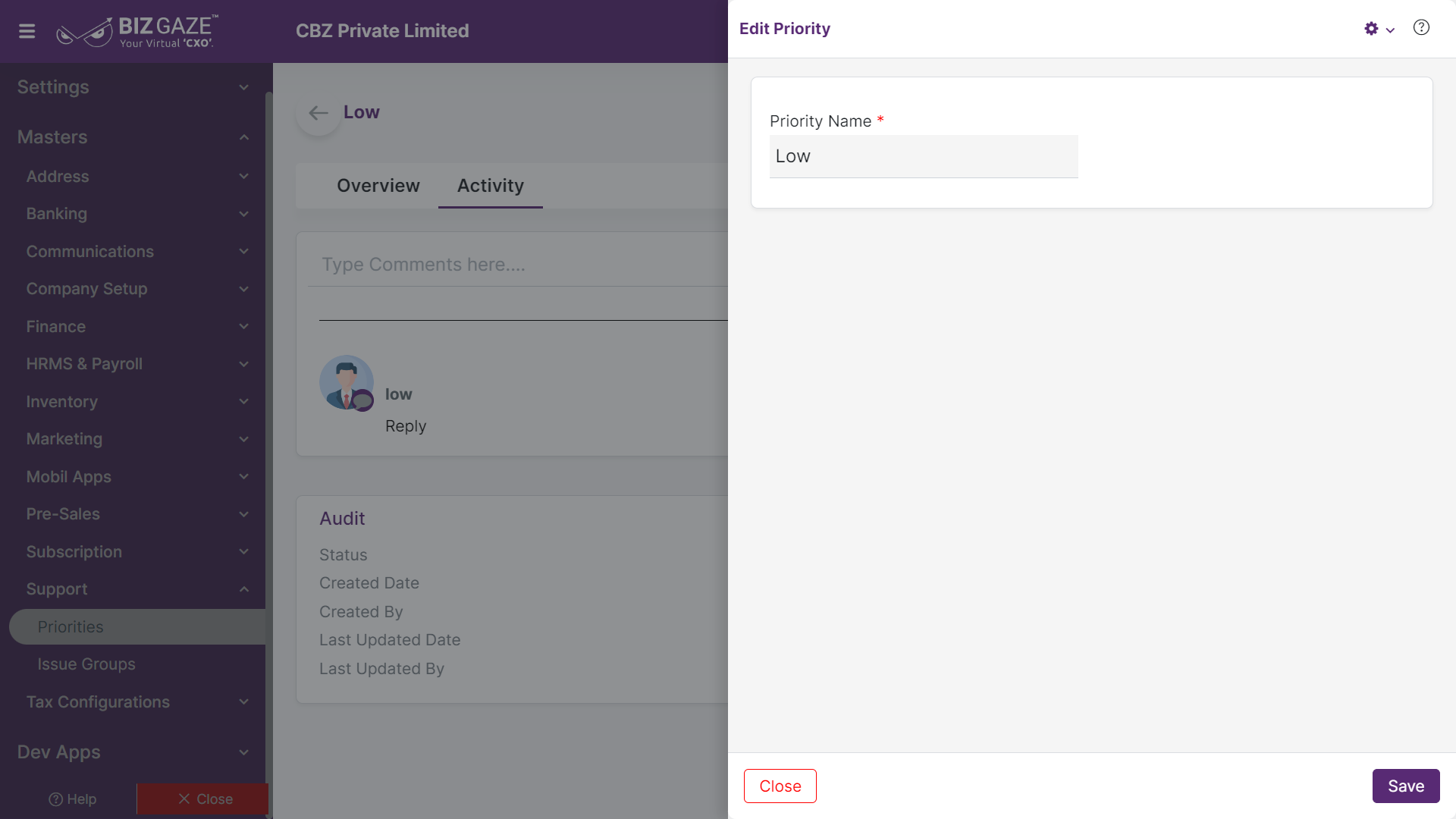This screenshot has width=1456, height=819.
Task: Click the BizGaze logo
Action: click(137, 31)
